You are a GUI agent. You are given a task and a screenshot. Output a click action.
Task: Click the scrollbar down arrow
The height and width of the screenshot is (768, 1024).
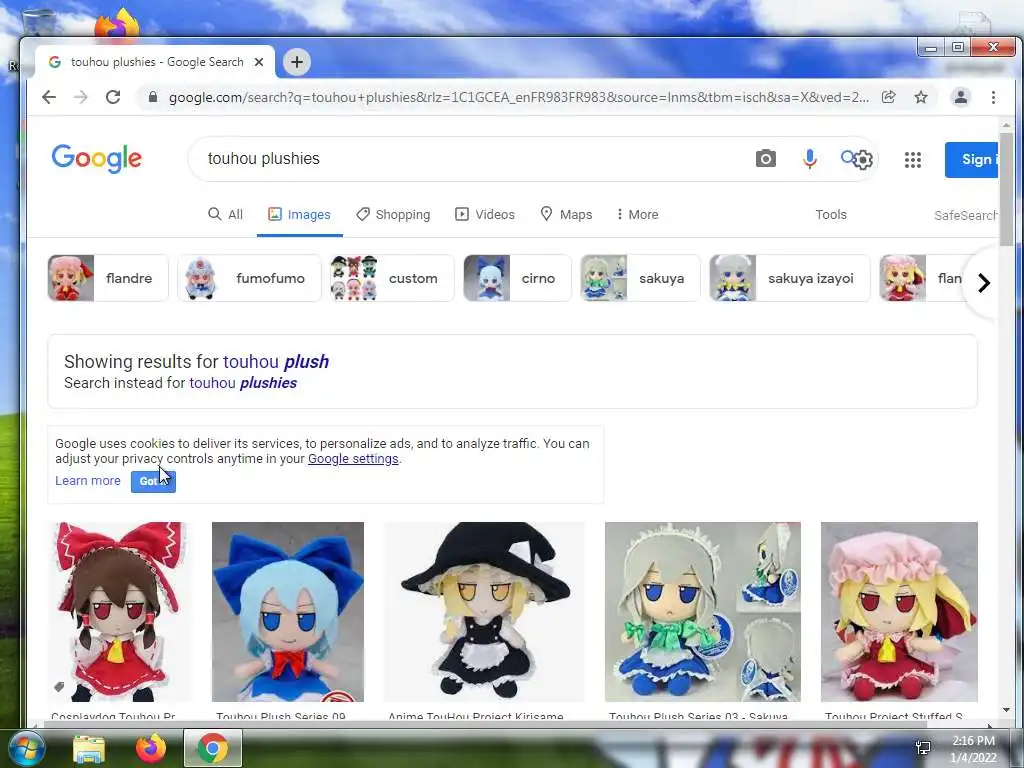[x=1006, y=710]
